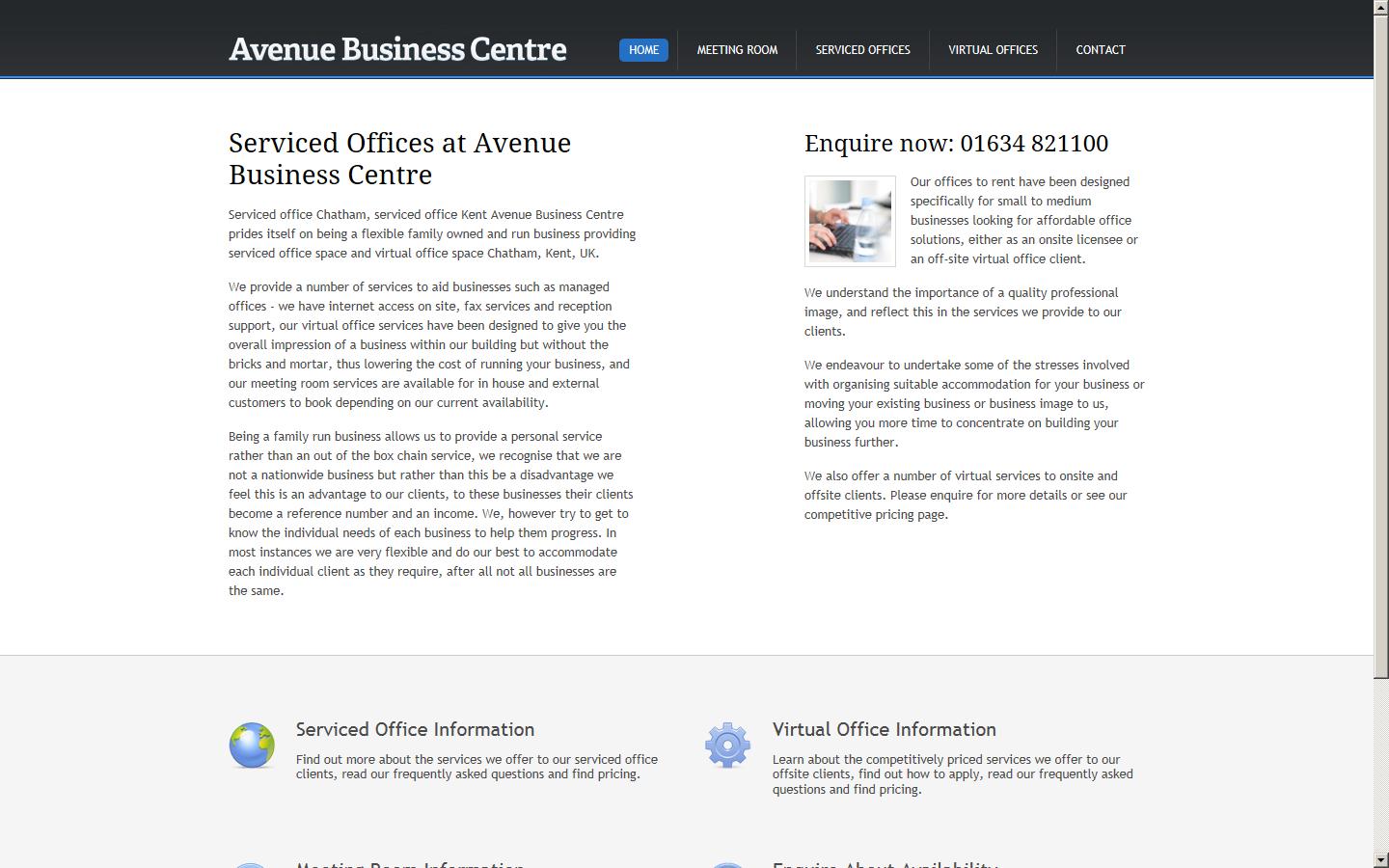Select Virtual Offices in the navigation bar
1389x868 pixels.
point(993,50)
